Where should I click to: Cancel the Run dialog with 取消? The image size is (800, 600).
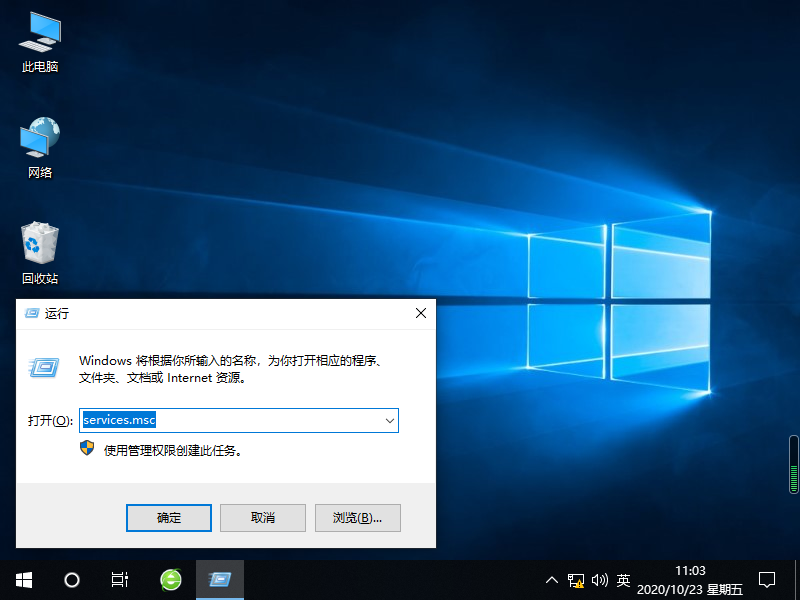[x=262, y=517]
